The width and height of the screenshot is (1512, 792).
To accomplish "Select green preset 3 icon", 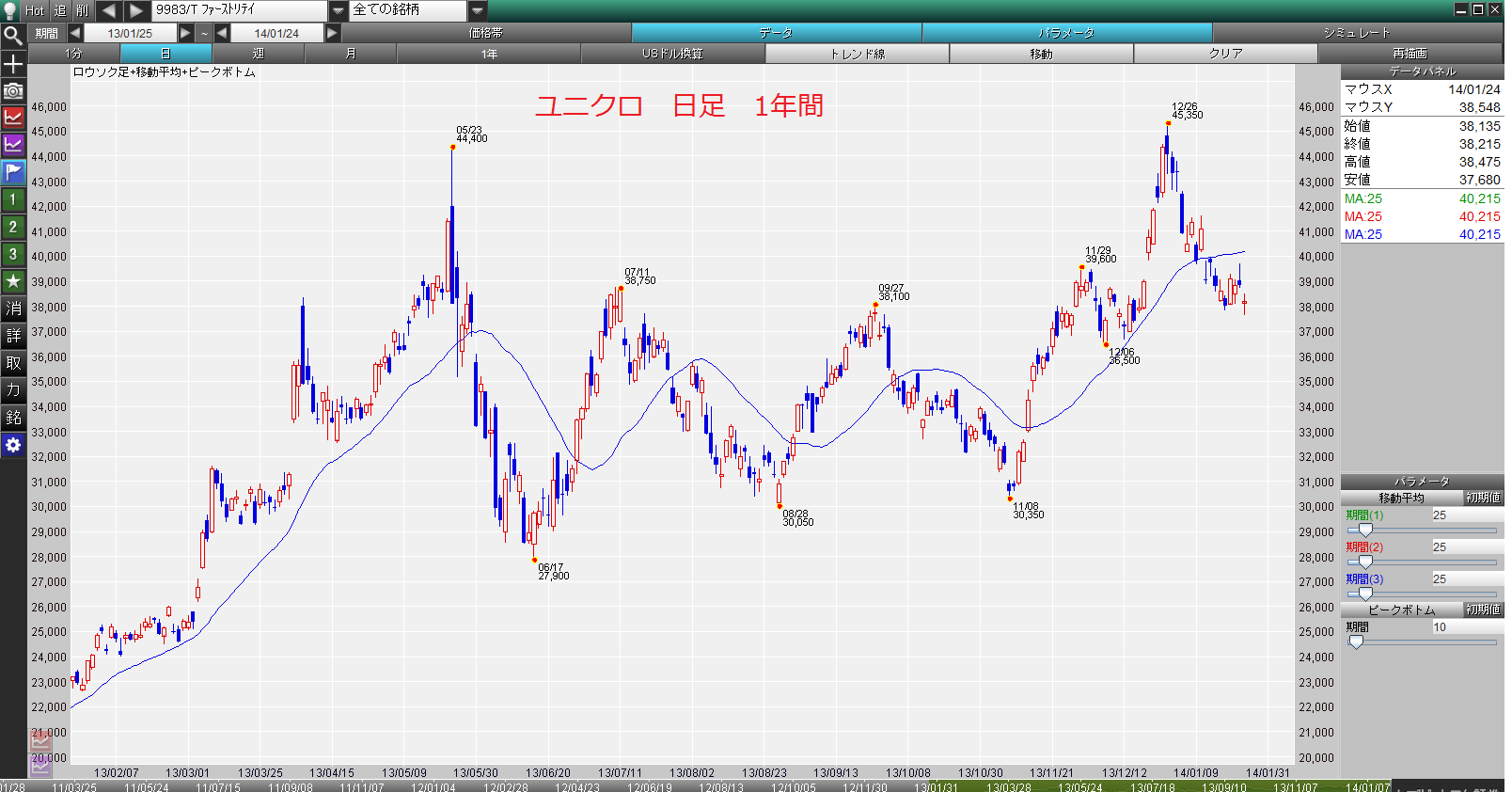I will [x=13, y=254].
